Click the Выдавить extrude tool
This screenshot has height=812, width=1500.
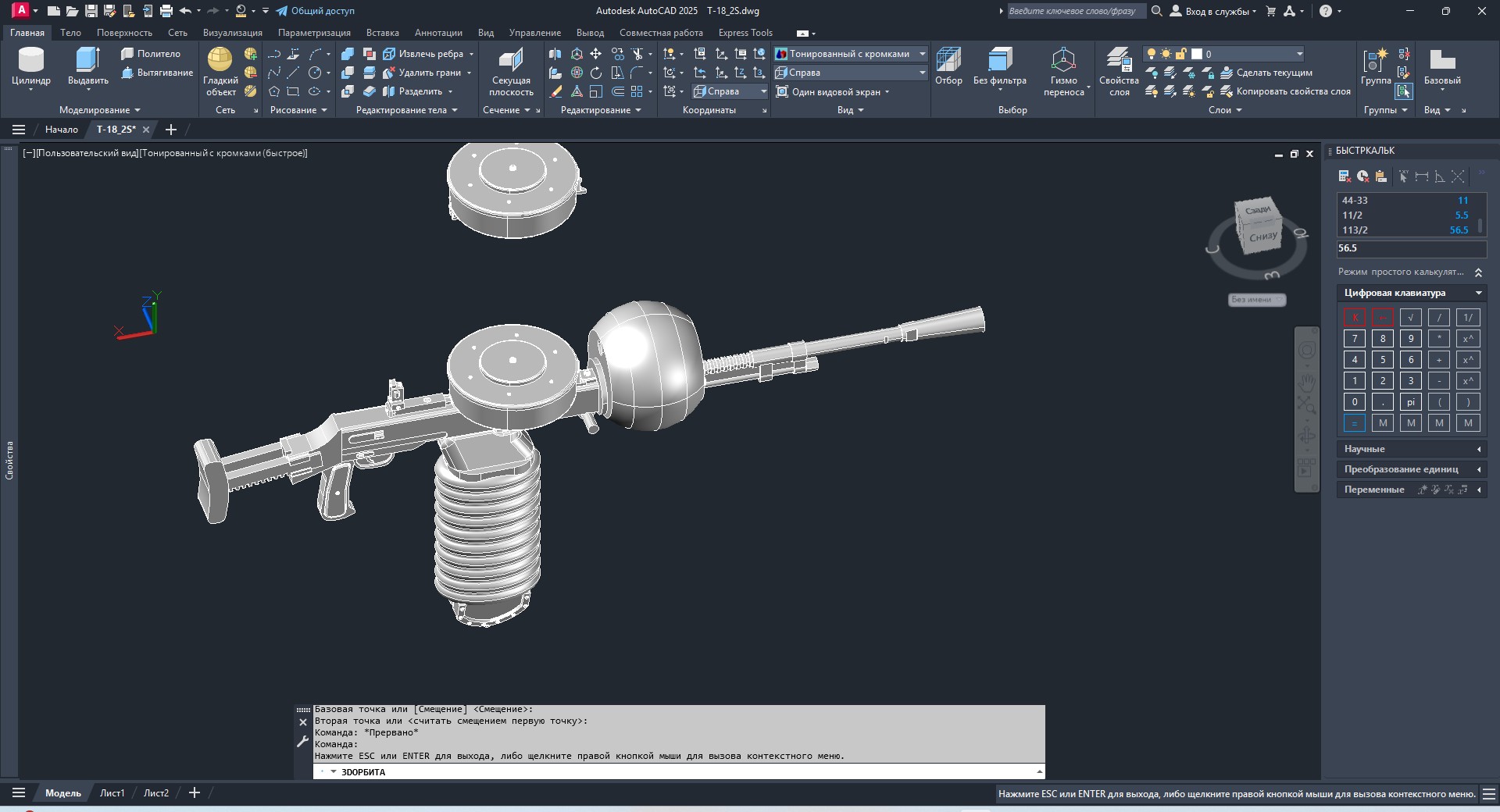(87, 67)
